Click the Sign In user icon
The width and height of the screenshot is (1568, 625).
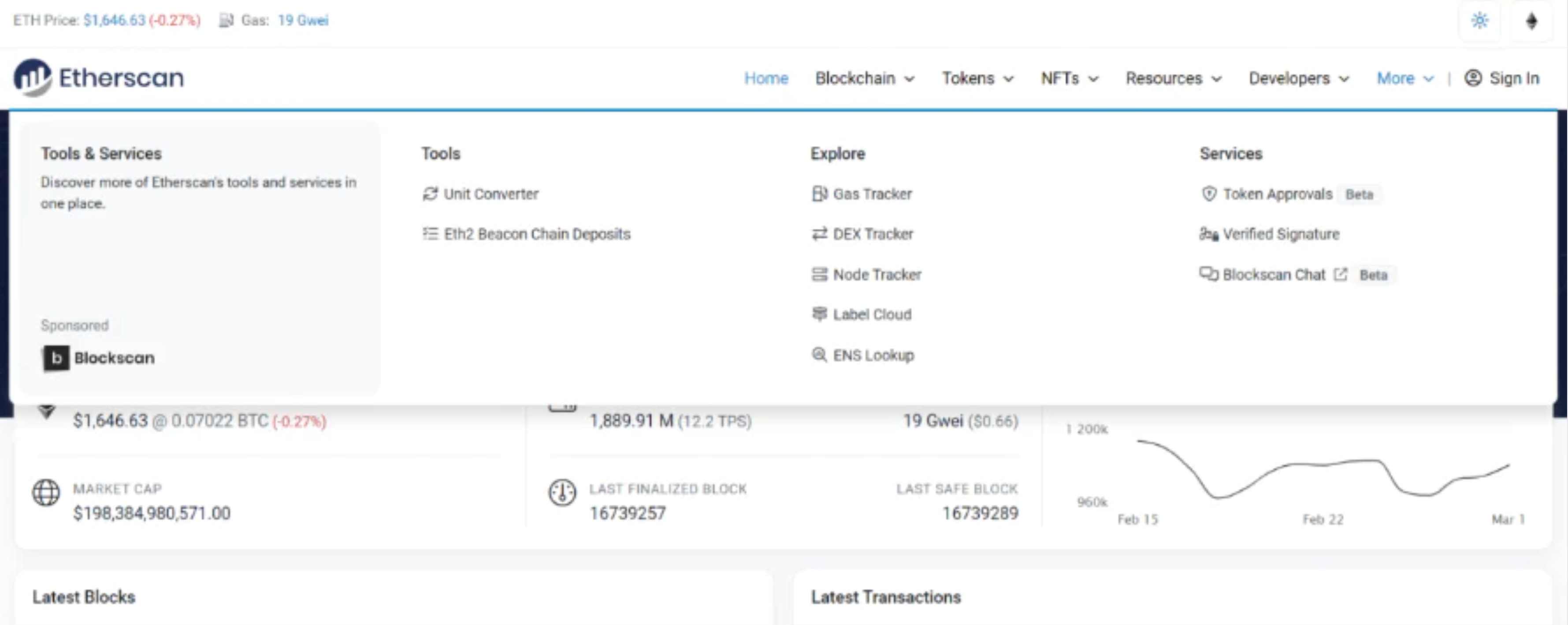[1473, 78]
